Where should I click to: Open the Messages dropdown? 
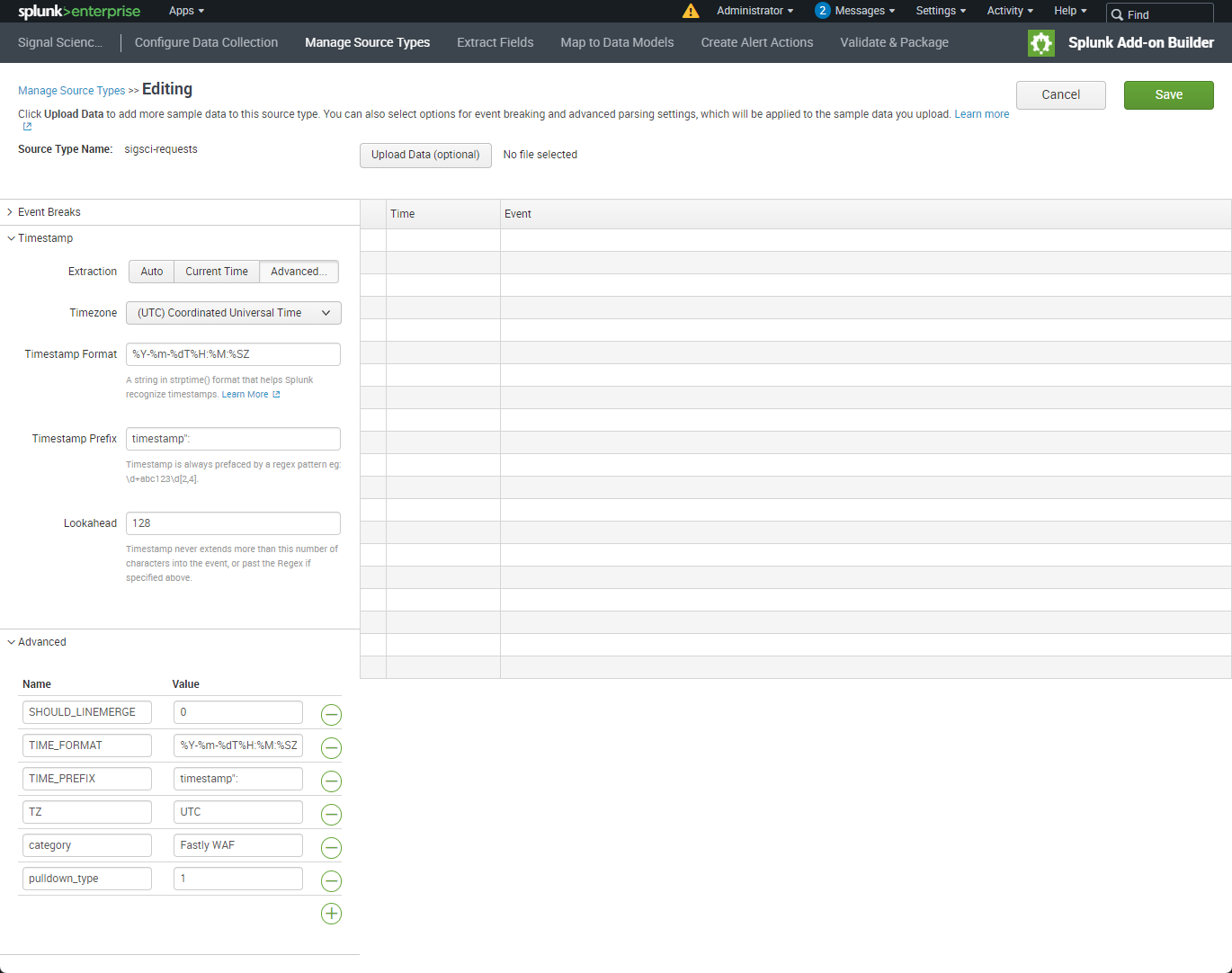pos(865,11)
